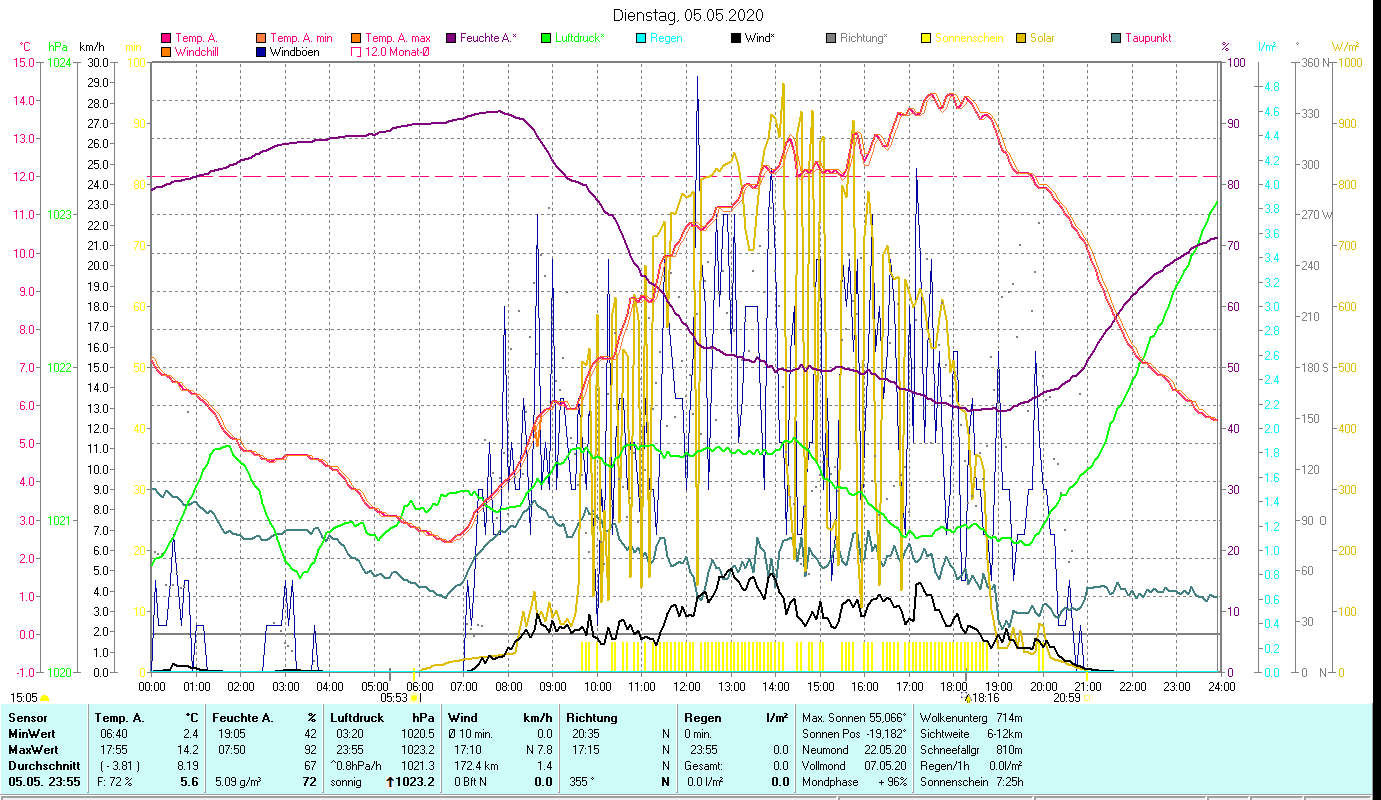Click the 355 ° direction value
1381x800 pixels.
[581, 782]
